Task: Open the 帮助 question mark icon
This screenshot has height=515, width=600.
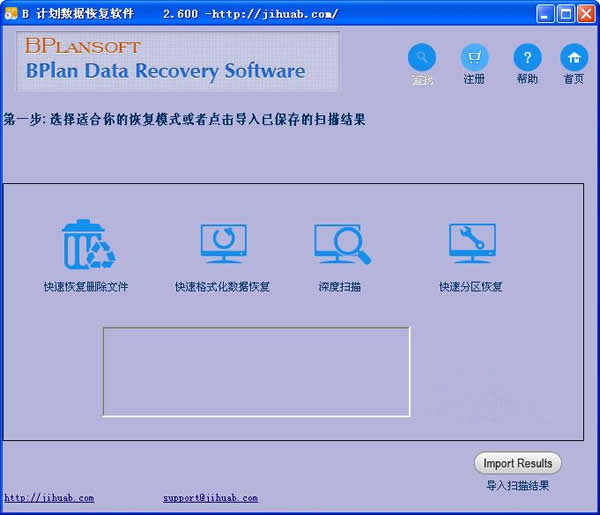Action: [527, 57]
